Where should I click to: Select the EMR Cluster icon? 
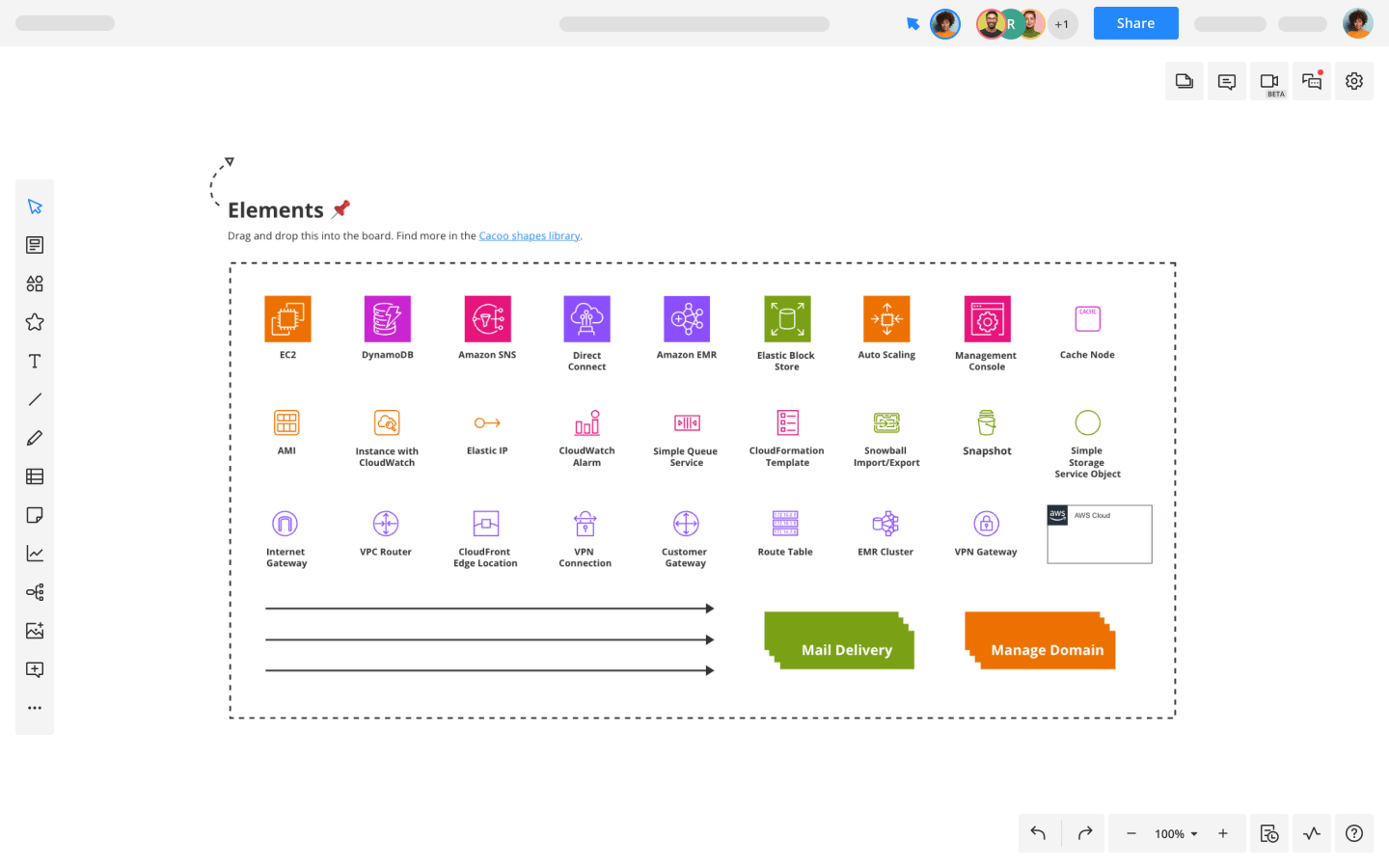tap(885, 524)
